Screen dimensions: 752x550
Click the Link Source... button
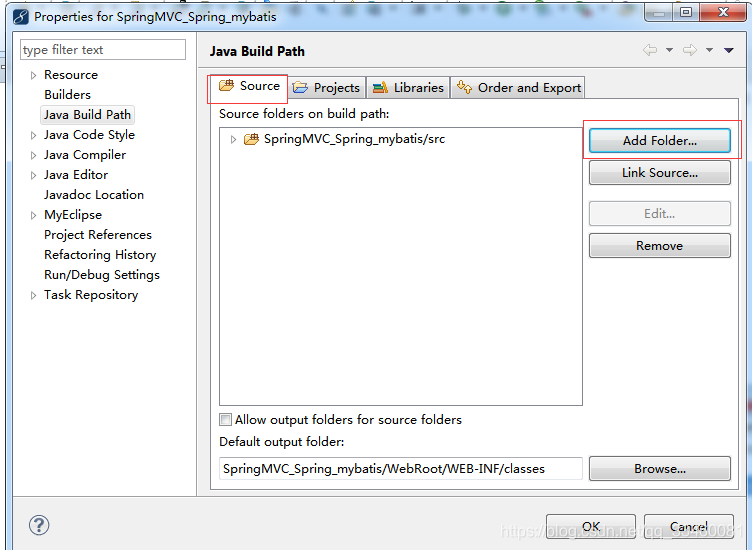(659, 173)
